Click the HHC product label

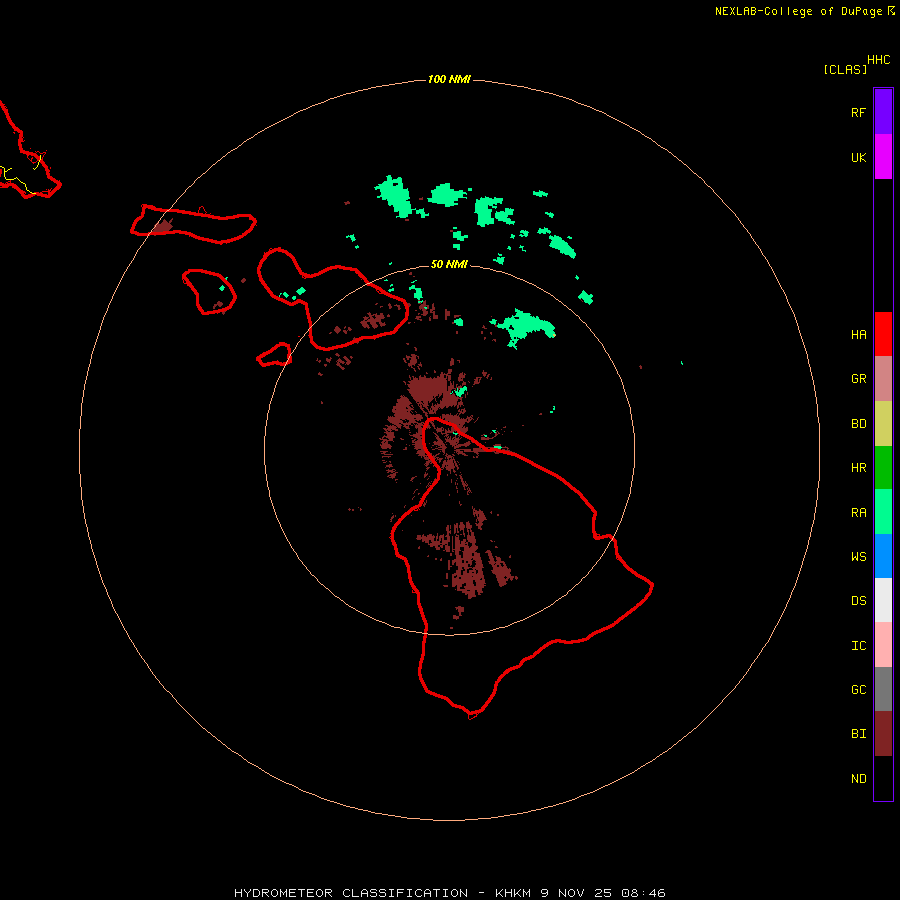(878, 60)
